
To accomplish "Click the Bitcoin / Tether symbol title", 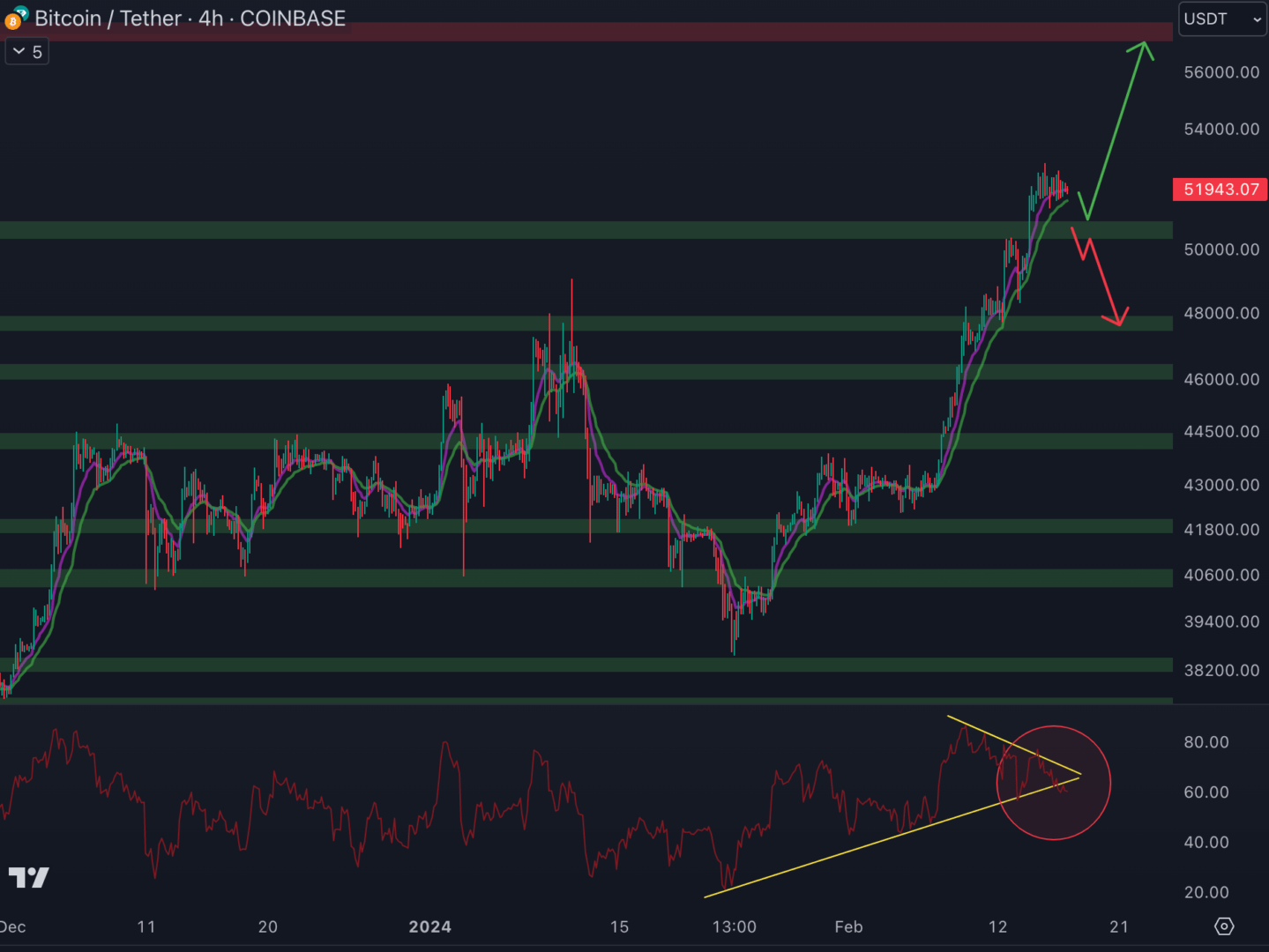I will pyautogui.click(x=108, y=19).
